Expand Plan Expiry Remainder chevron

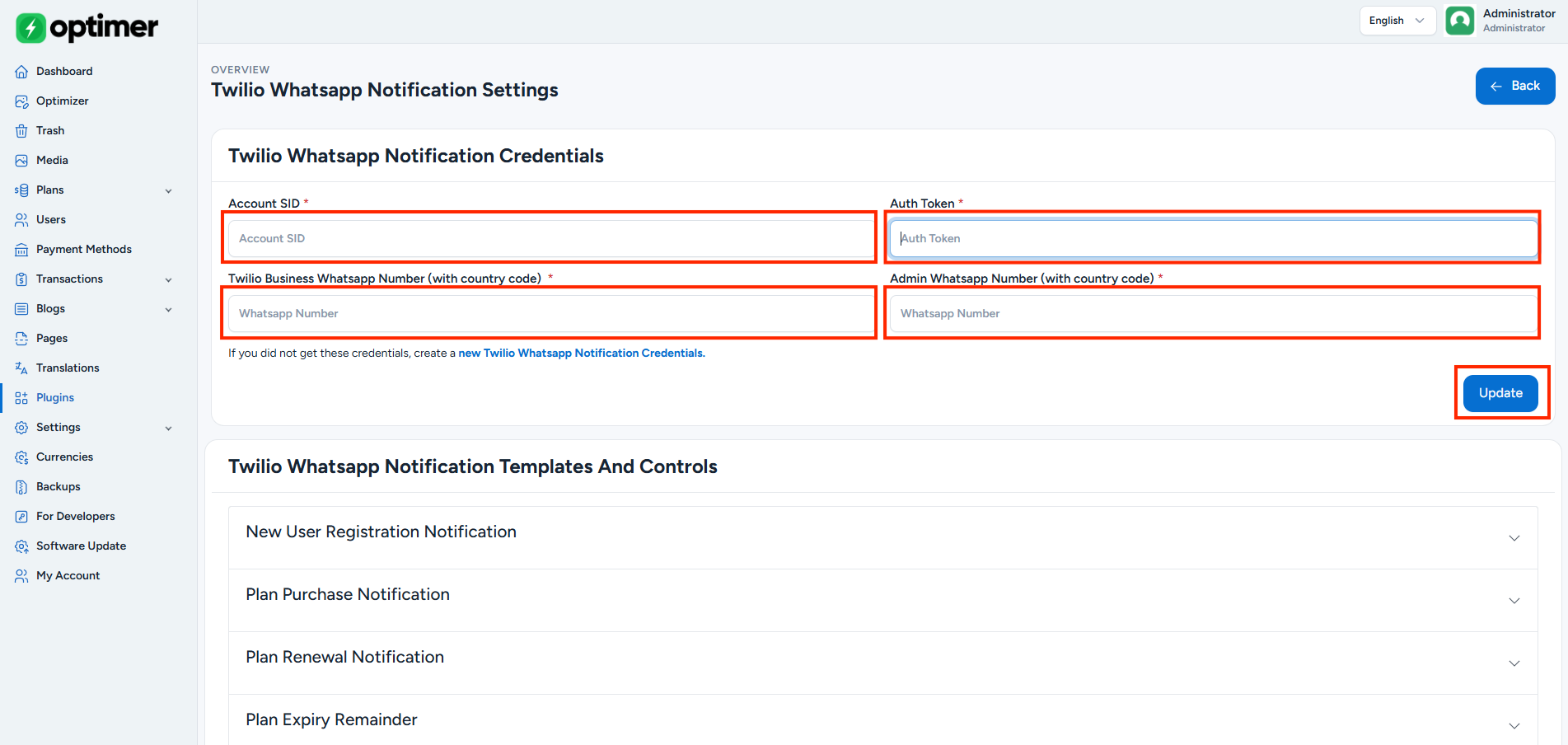(1514, 726)
